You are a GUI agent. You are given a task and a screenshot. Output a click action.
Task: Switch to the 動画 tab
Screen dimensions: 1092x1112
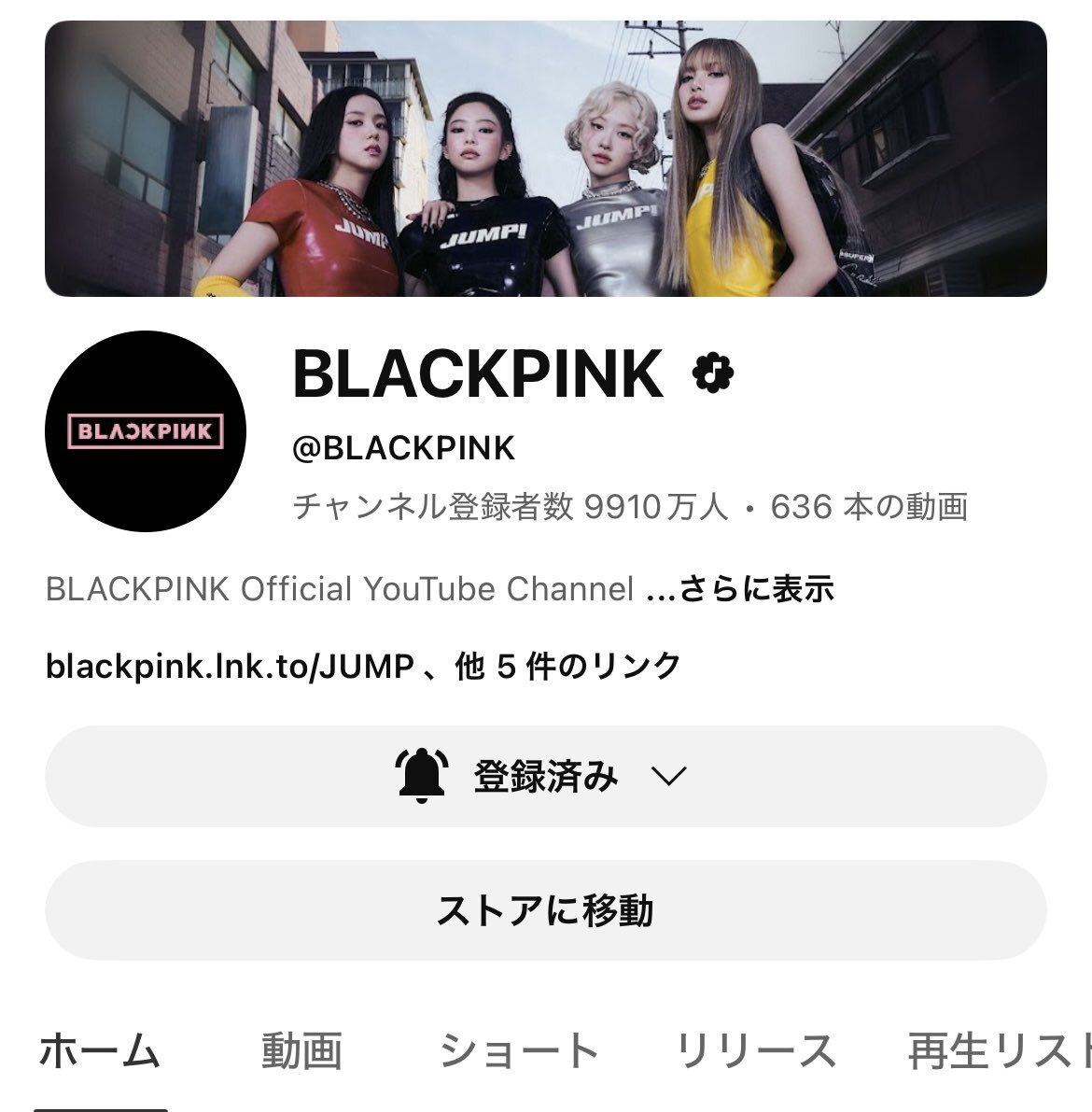(x=302, y=1051)
